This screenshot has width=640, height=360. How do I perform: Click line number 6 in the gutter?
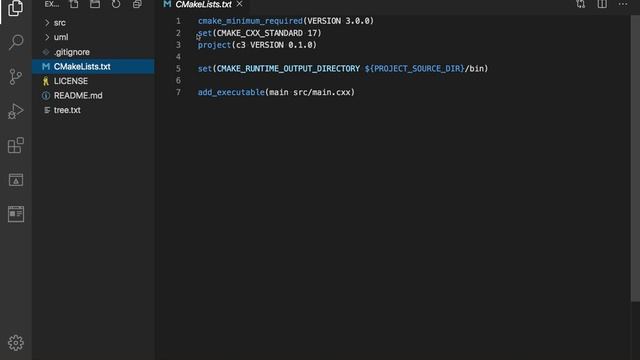pos(178,80)
